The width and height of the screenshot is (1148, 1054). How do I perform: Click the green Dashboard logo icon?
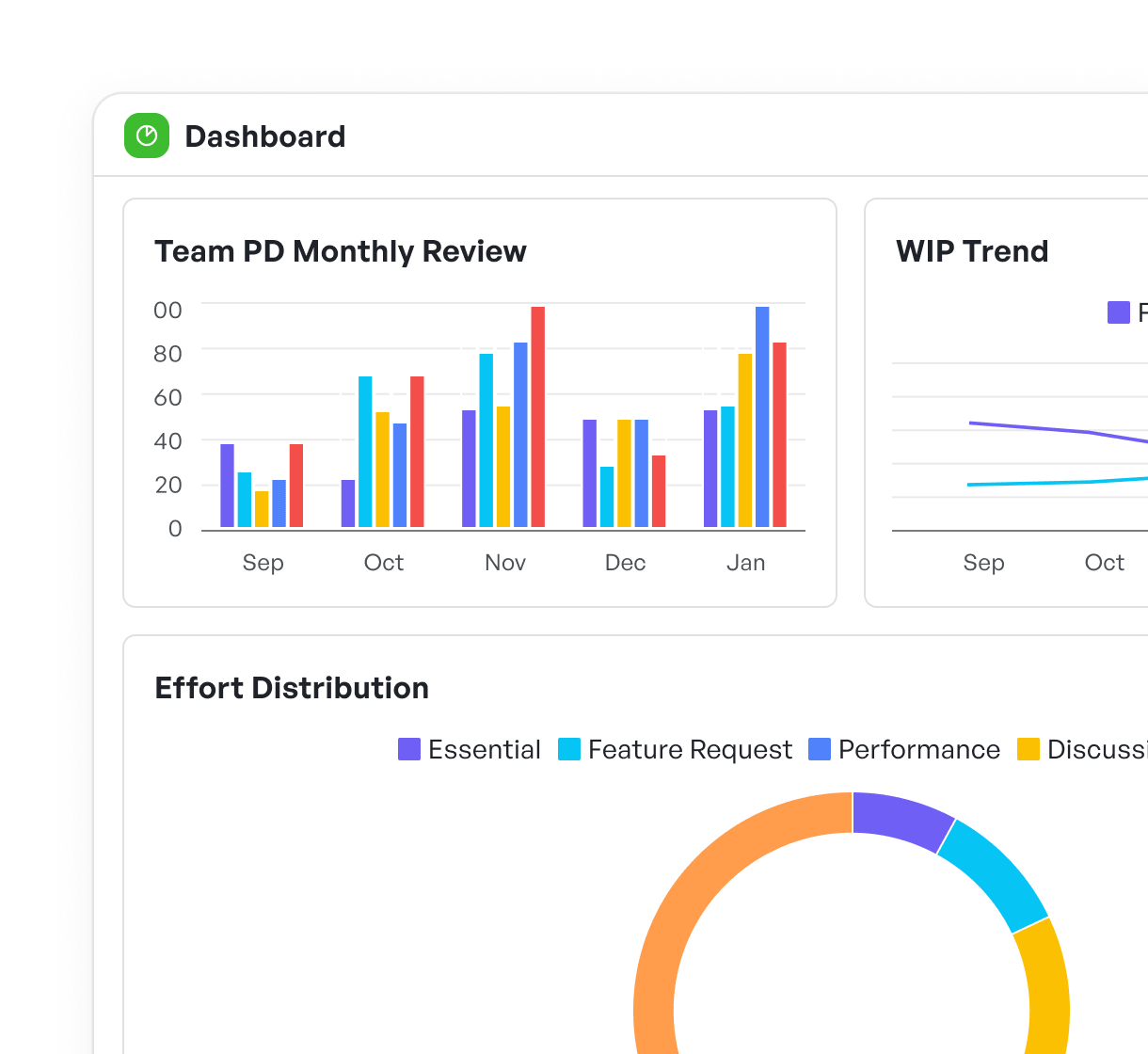tap(147, 136)
